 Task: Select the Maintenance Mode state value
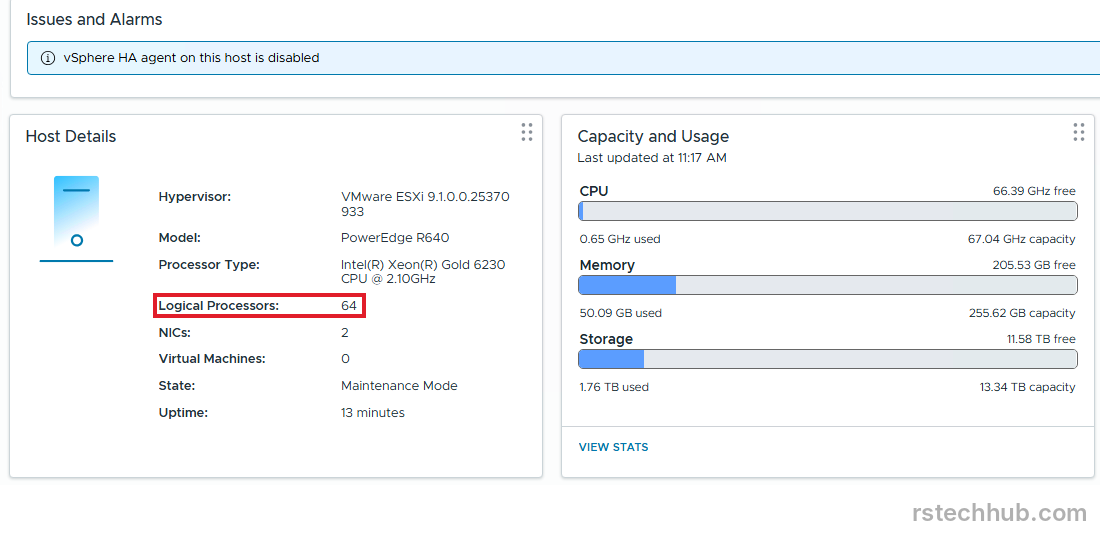[399, 386]
